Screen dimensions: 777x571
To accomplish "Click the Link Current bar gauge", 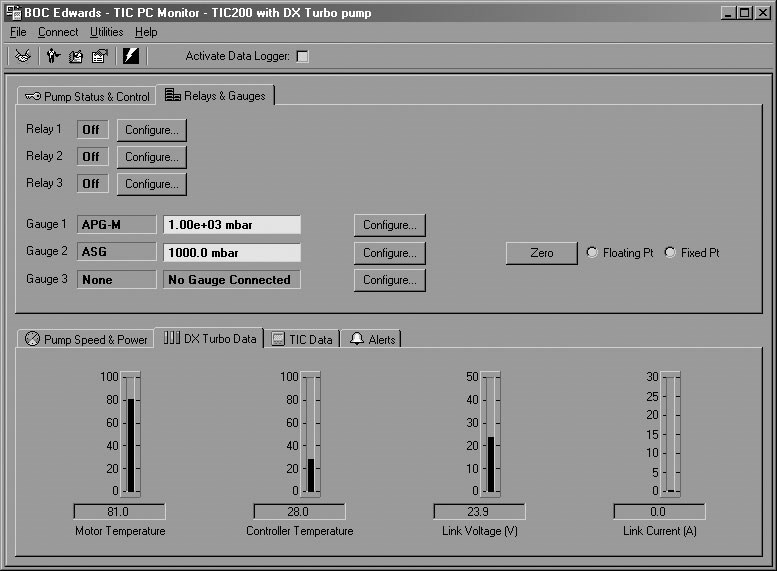I will pyautogui.click(x=671, y=434).
